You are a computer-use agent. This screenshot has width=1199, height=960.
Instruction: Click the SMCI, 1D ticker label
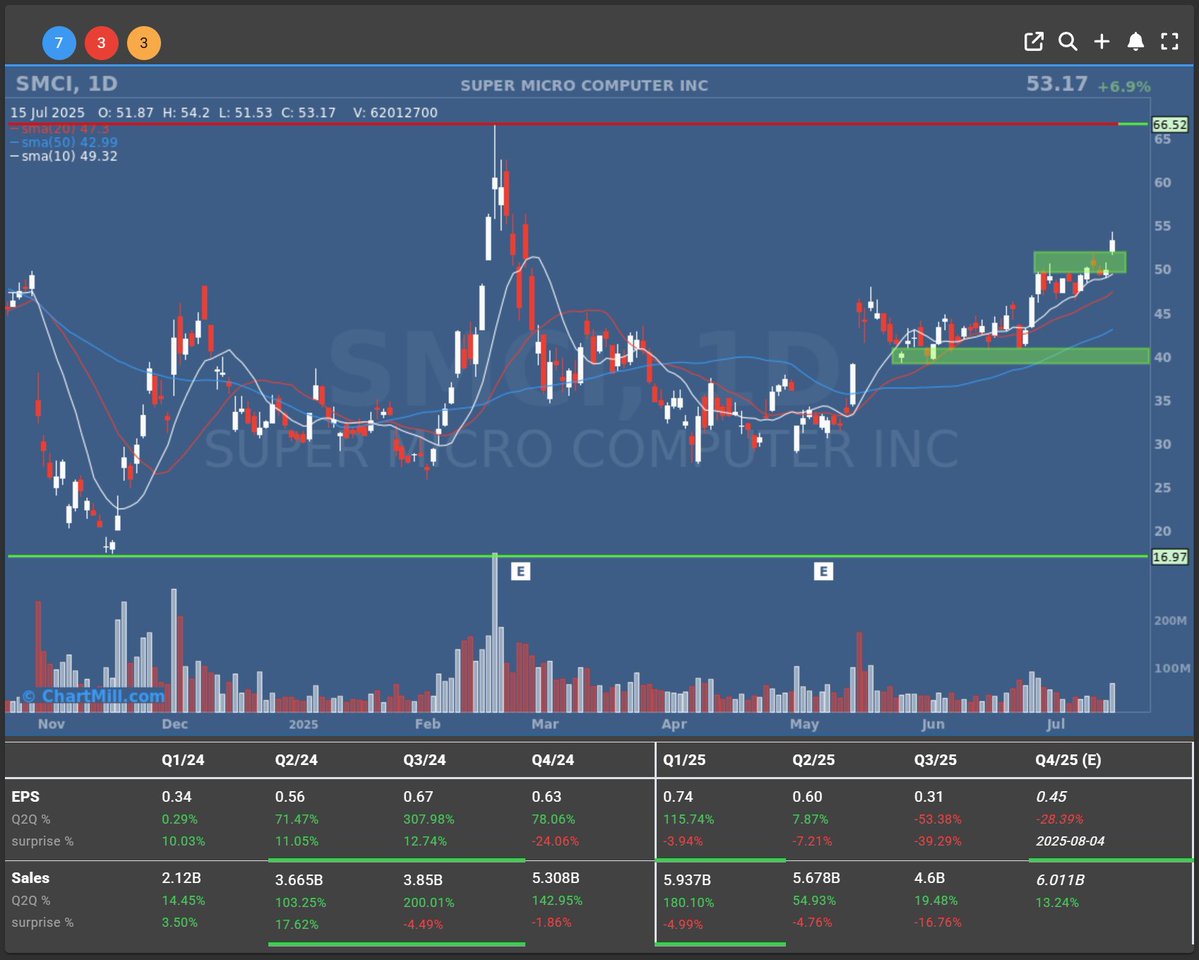click(67, 83)
